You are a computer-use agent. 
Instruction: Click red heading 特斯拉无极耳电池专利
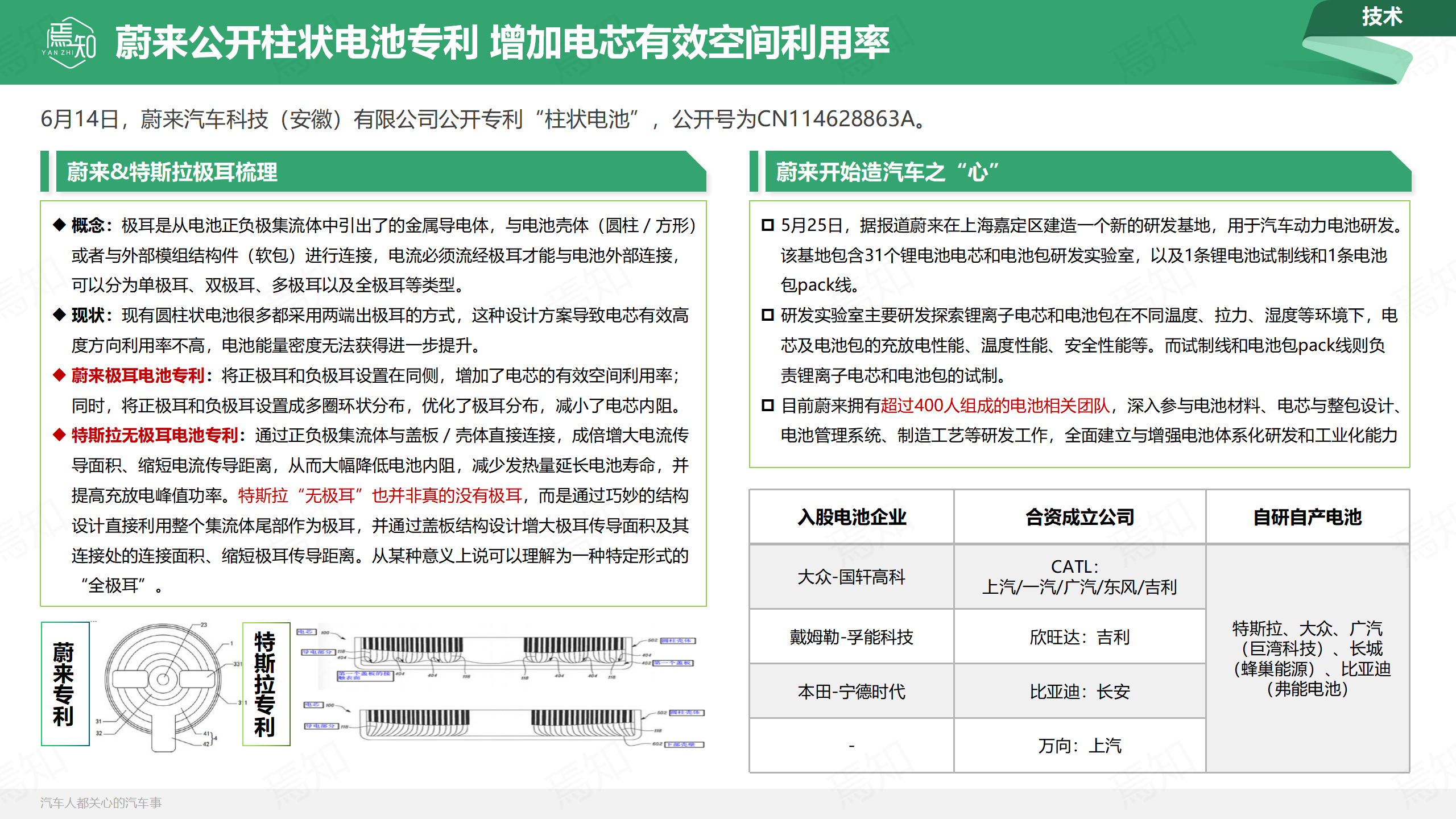pyautogui.click(x=155, y=435)
